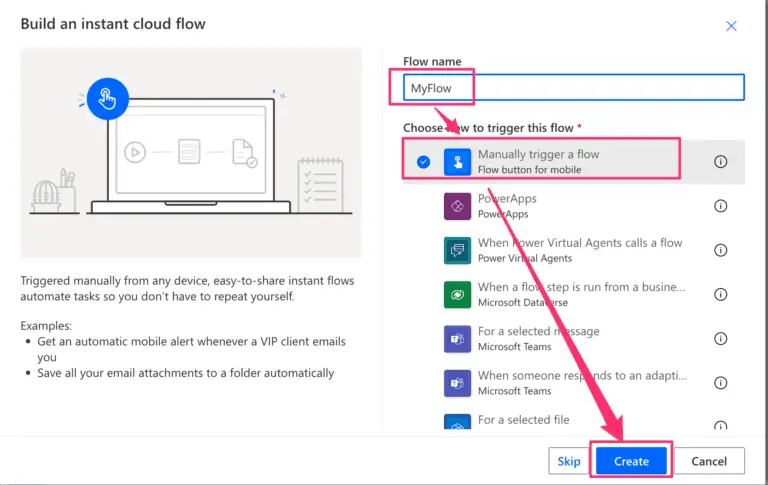The width and height of the screenshot is (768, 485).
Task: Click the Cancel button
Action: [709, 461]
